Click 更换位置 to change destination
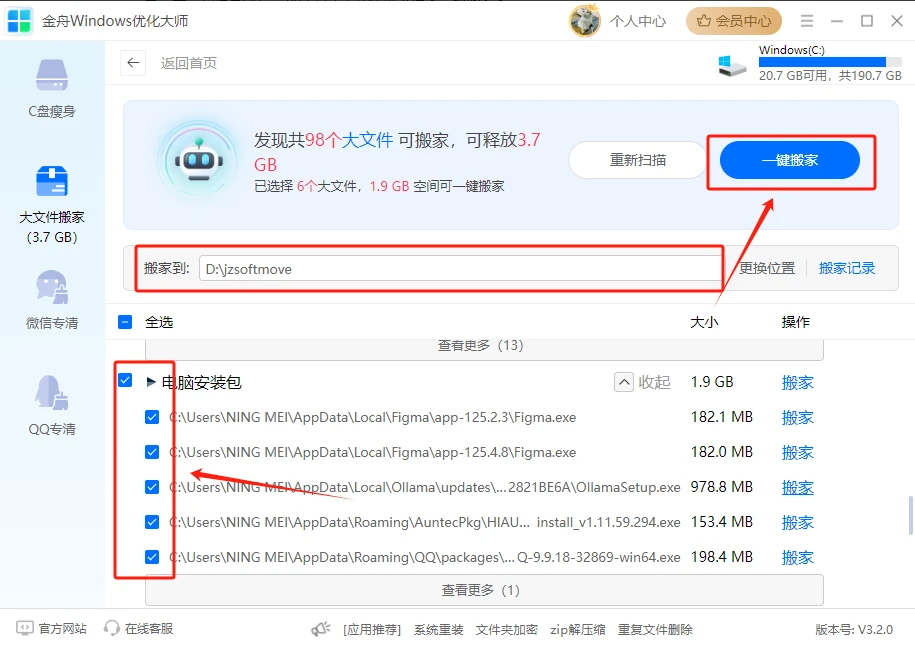 [767, 268]
